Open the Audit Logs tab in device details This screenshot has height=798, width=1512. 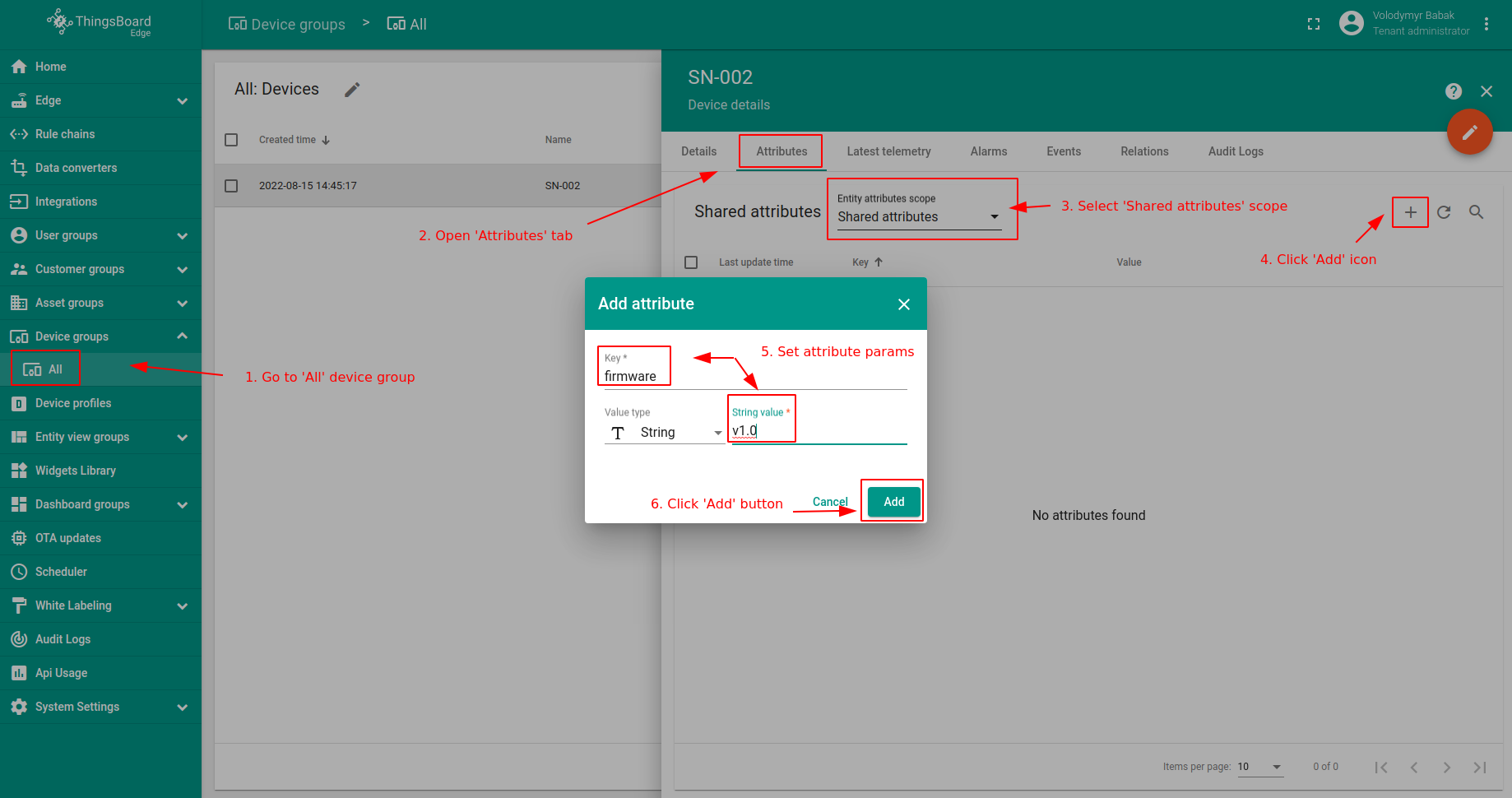(x=1236, y=151)
